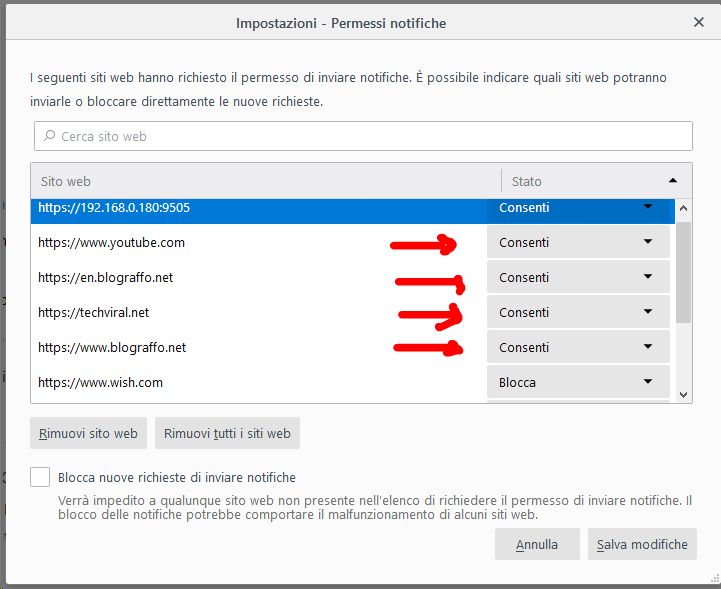Sort list by Stato column header
The height and width of the screenshot is (589, 721).
[x=596, y=181]
